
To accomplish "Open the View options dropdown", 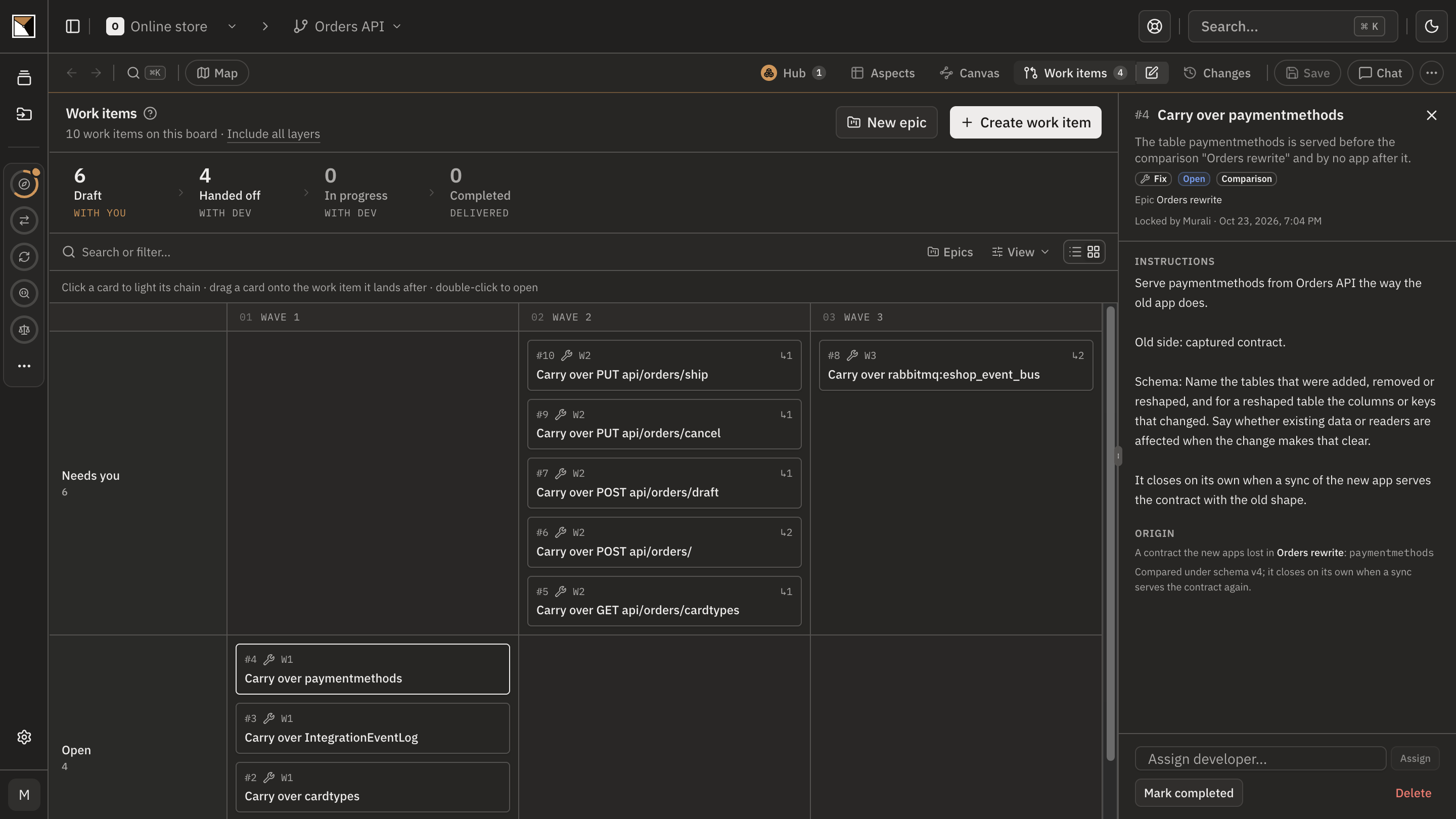I will click(1020, 252).
